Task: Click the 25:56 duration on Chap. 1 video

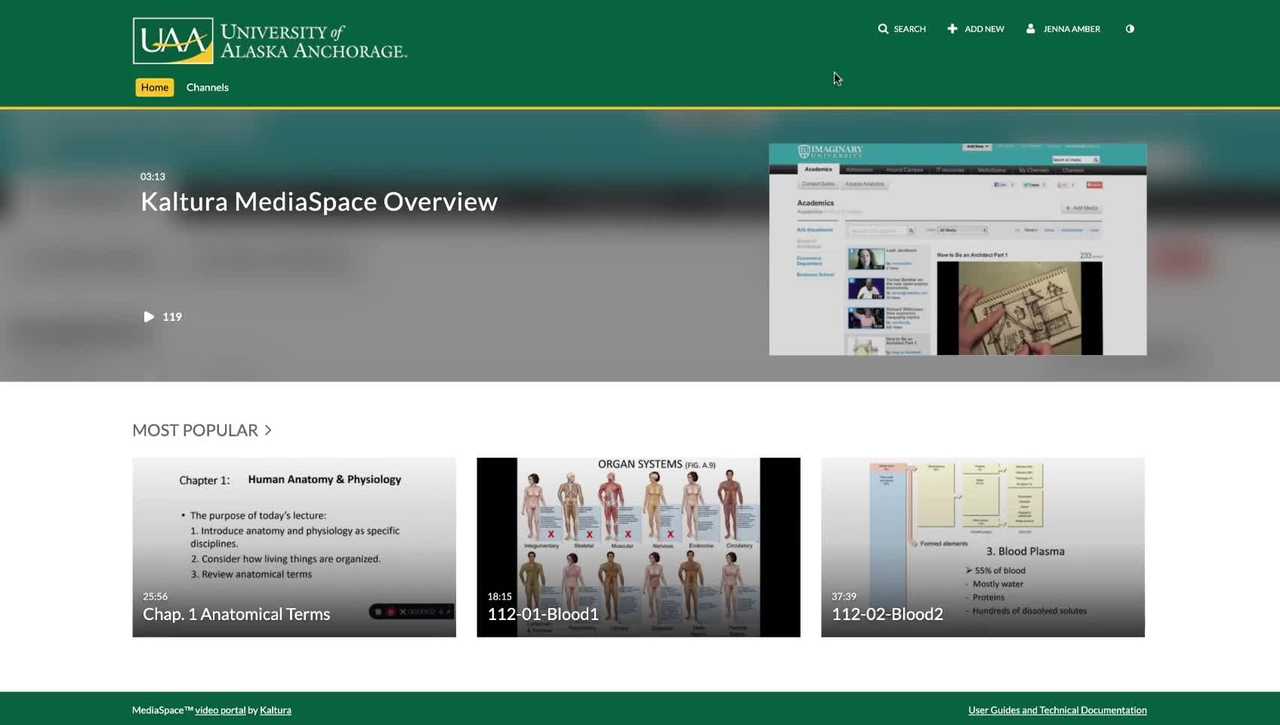Action: tap(155, 596)
